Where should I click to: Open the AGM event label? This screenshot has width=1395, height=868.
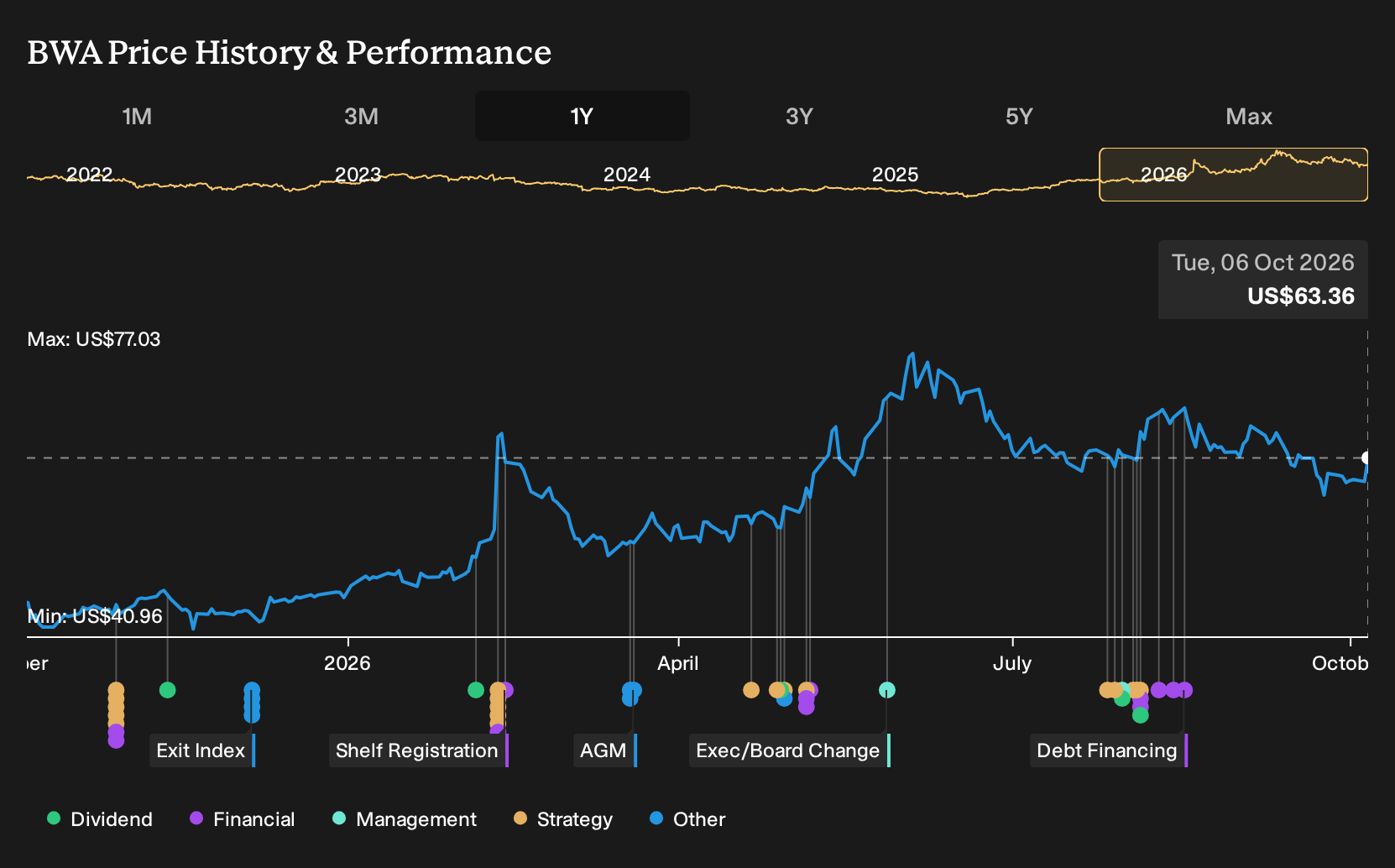click(x=605, y=750)
